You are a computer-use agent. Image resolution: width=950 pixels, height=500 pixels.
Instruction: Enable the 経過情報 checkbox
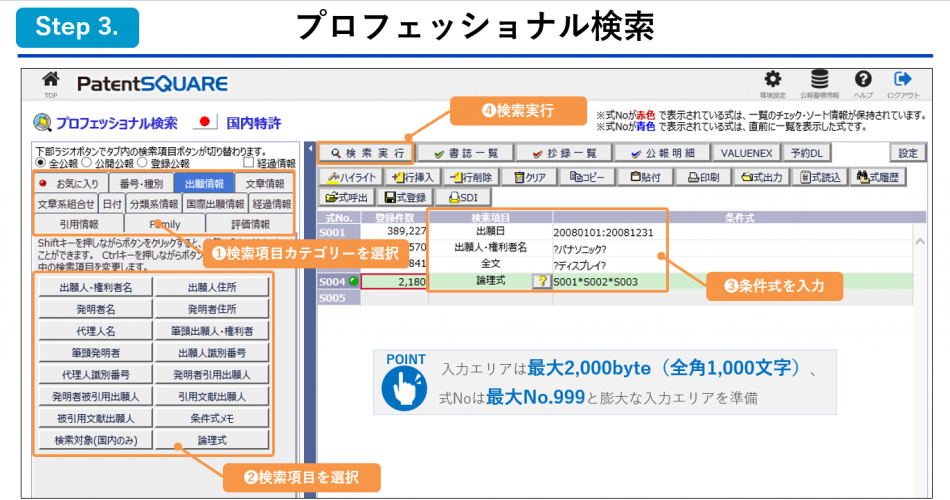[249, 163]
